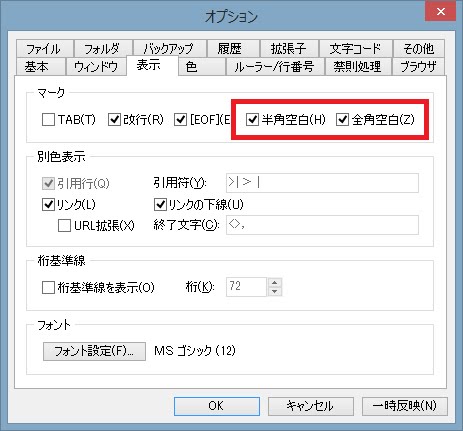Open the ルーラー/行番号 tab
Screen dimensions: 463x431
pos(275,67)
